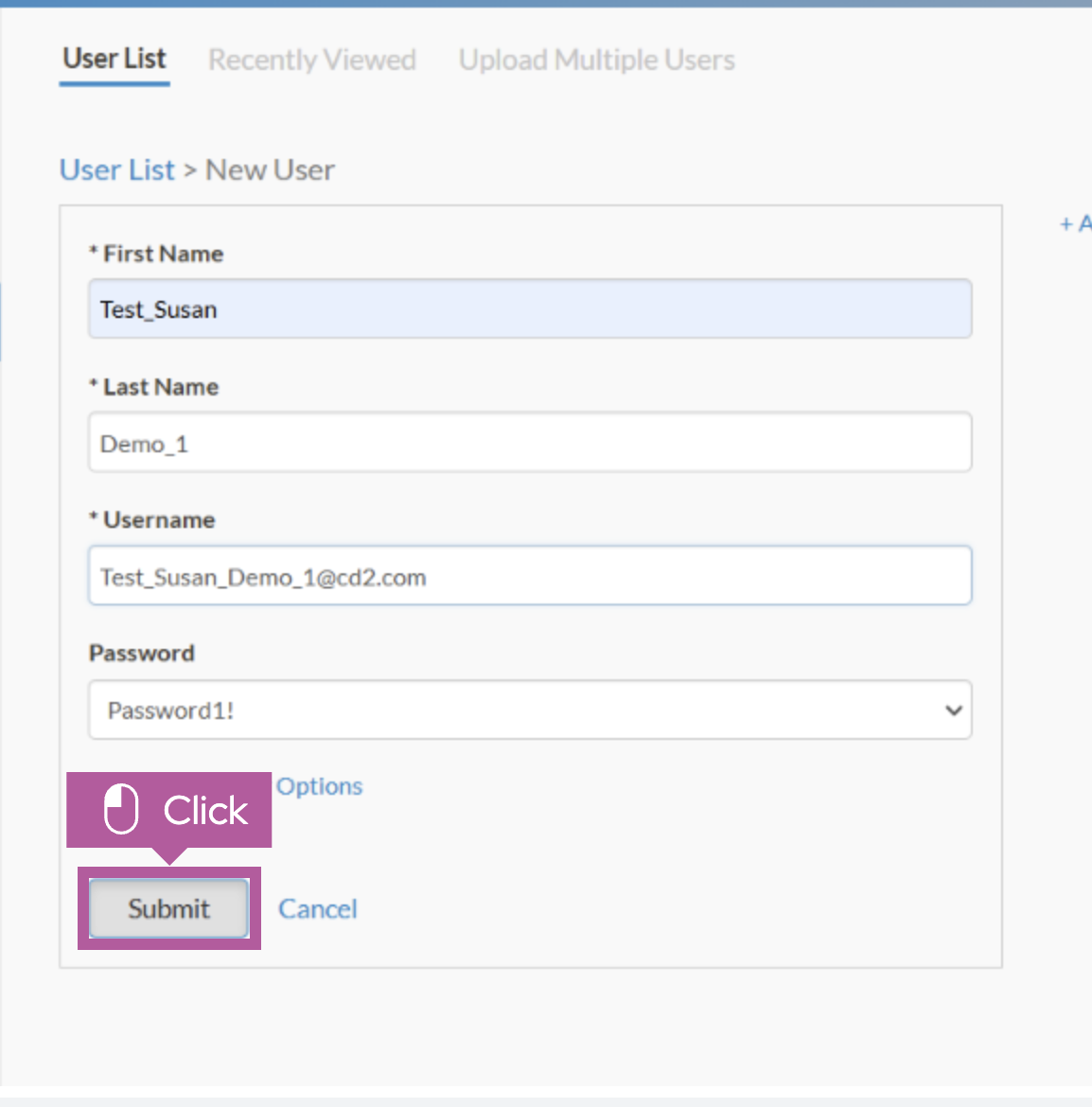Open the Recently Viewed tab
Image resolution: width=1092 pixels, height=1107 pixels.
312,60
